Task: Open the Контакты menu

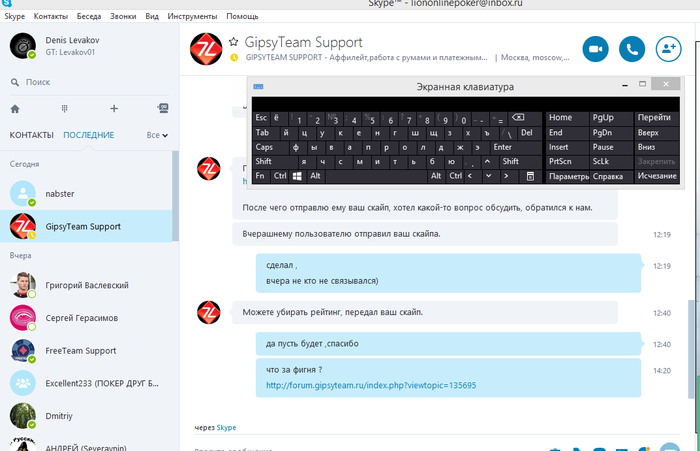Action: 51,16
